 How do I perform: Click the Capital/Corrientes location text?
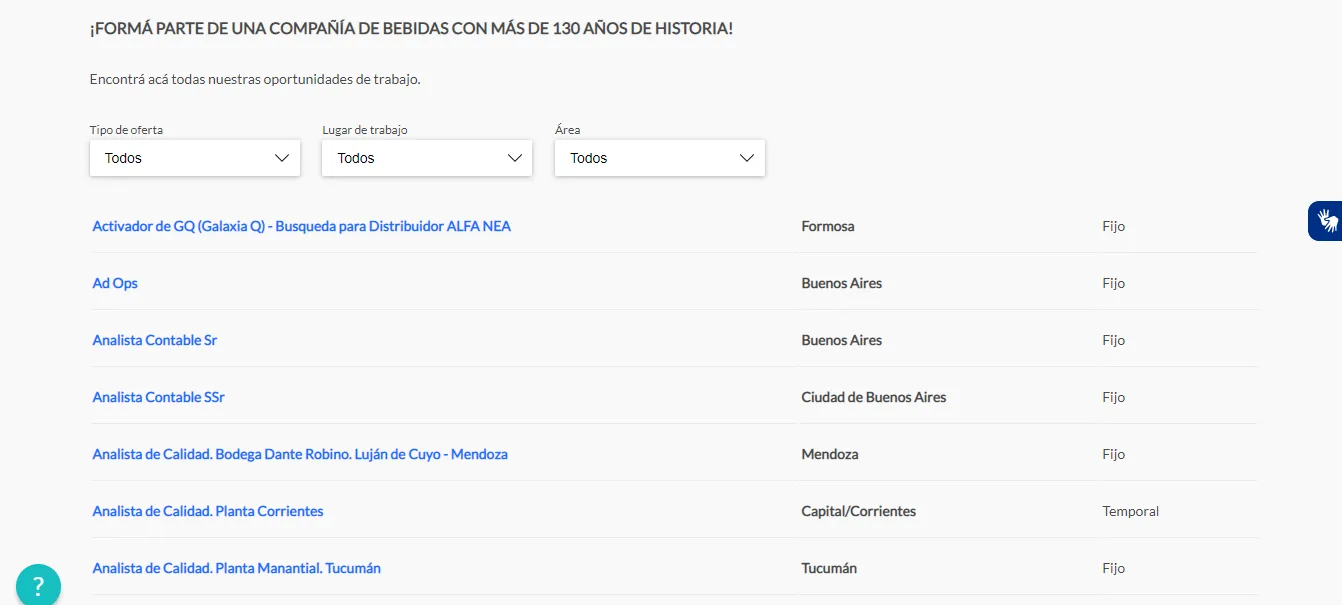tap(859, 511)
